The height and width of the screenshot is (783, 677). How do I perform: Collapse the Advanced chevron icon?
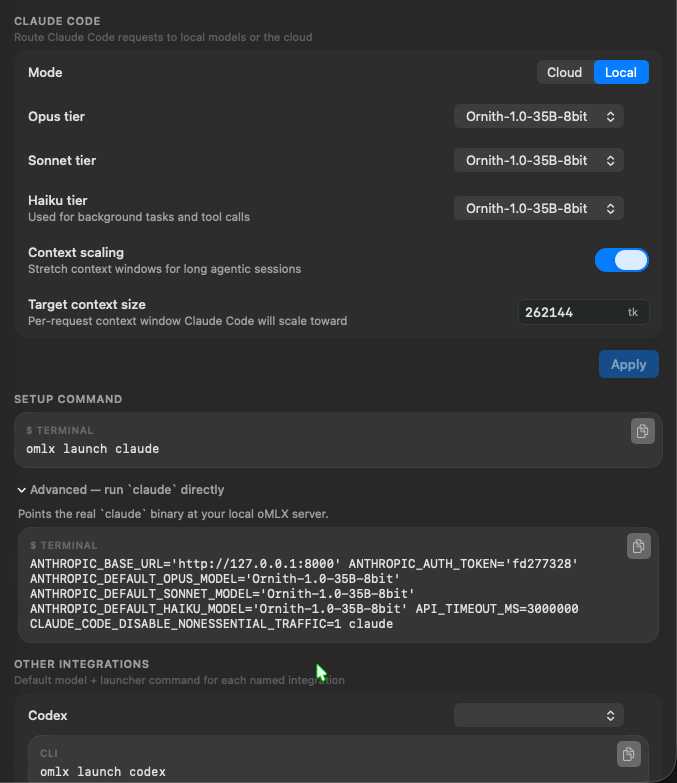pos(21,490)
